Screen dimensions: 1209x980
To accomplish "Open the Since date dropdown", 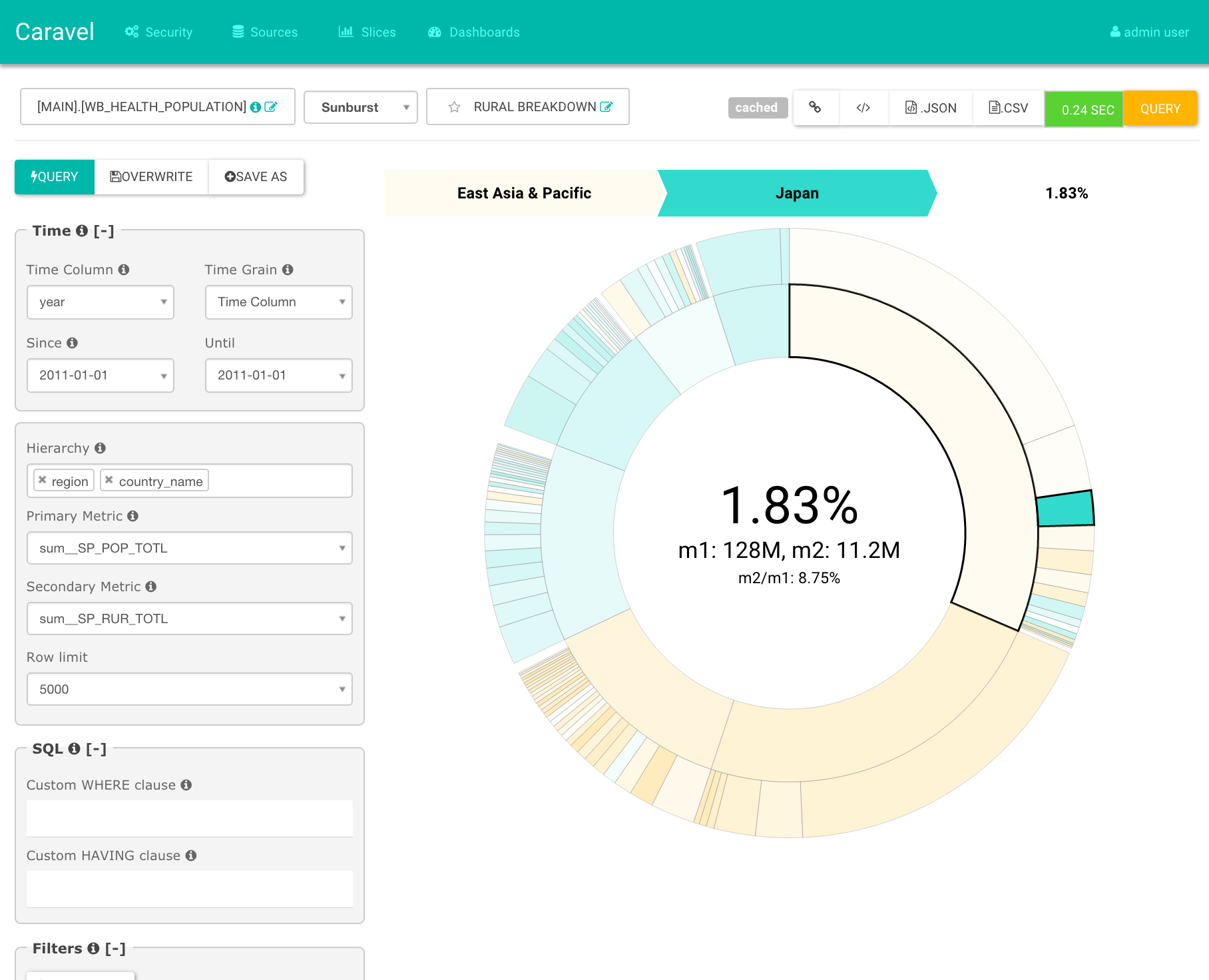I will [x=101, y=375].
